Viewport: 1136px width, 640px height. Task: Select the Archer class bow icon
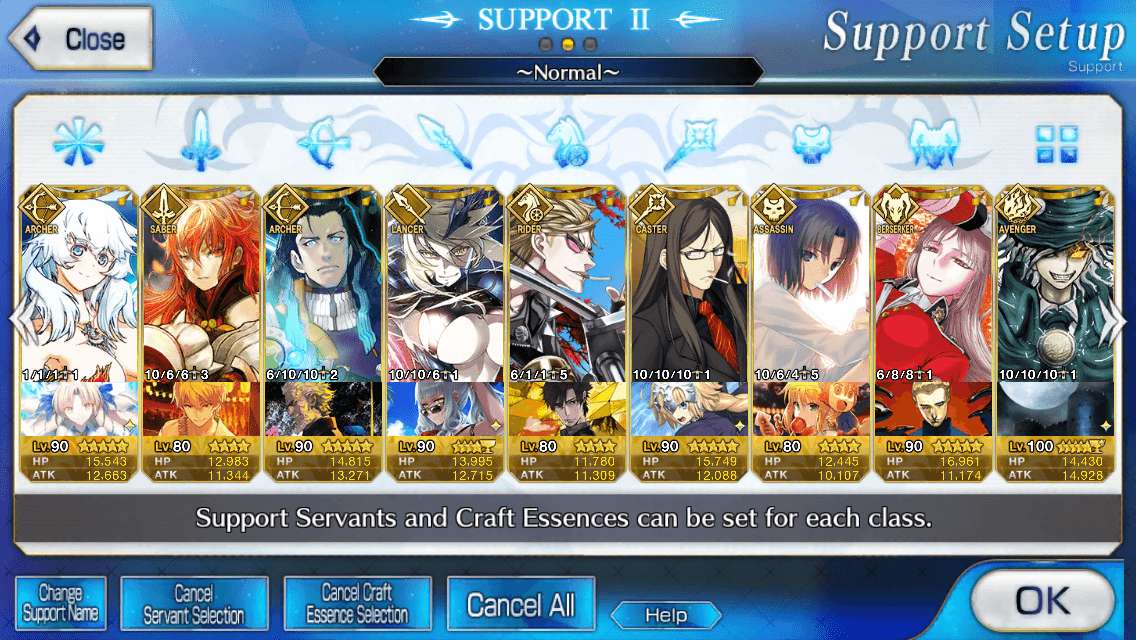[323, 142]
